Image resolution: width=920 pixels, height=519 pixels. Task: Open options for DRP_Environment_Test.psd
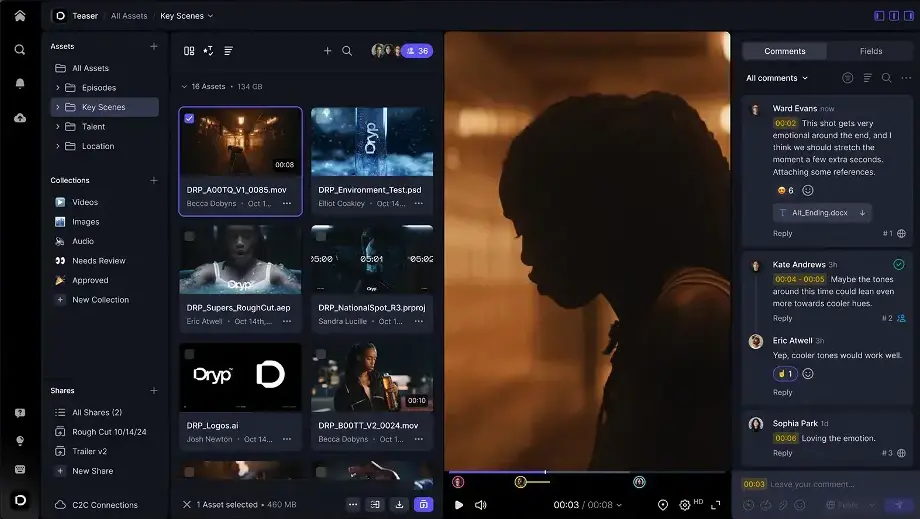418,203
